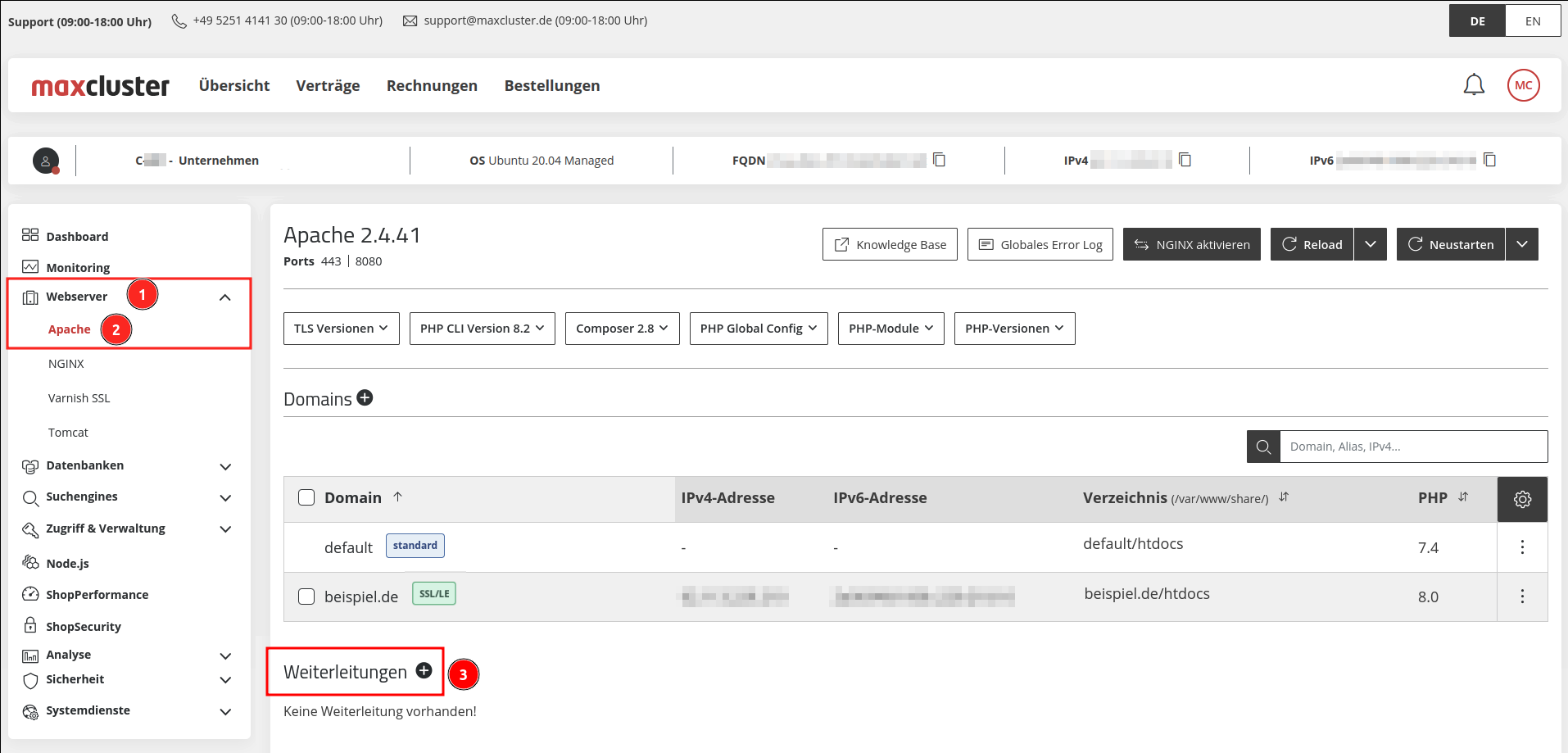This screenshot has height=753, width=1568.
Task: Click the Reload button
Action: coord(1312,244)
